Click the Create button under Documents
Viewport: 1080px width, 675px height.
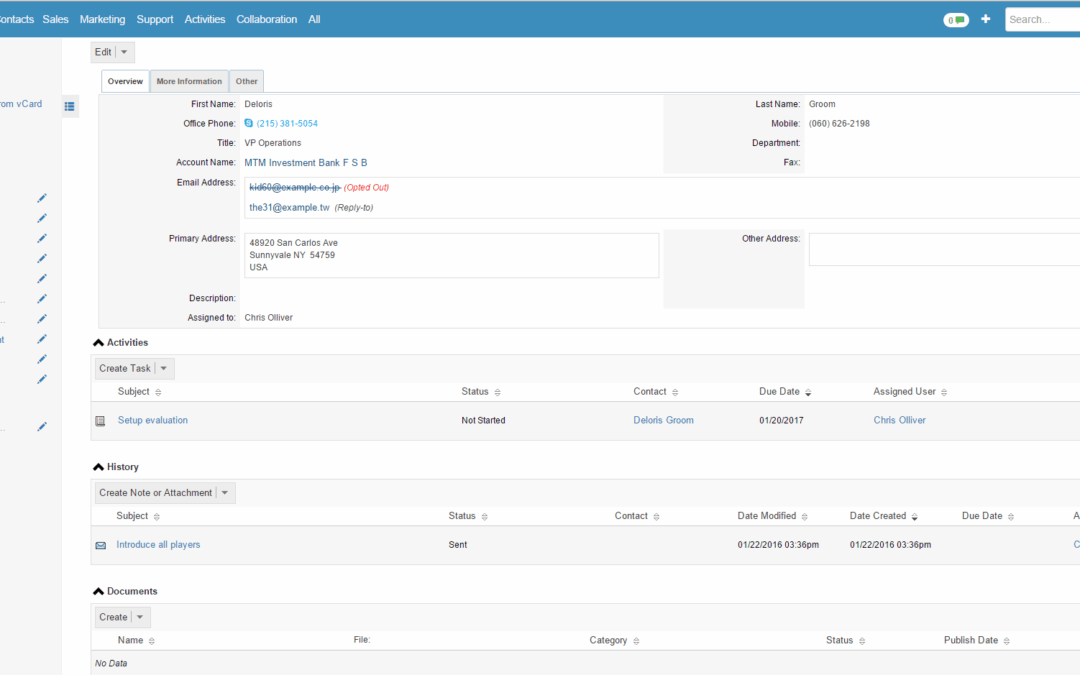coord(113,617)
